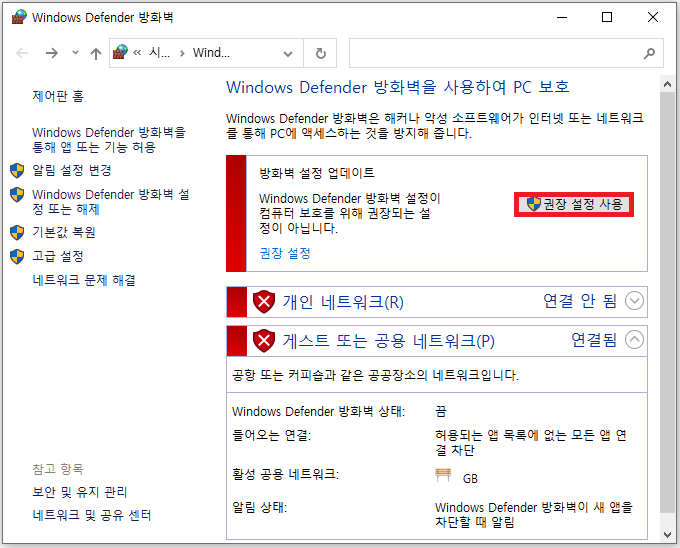Click the bench network icon beside GB
Viewport: 680px width, 548px height.
click(443, 475)
